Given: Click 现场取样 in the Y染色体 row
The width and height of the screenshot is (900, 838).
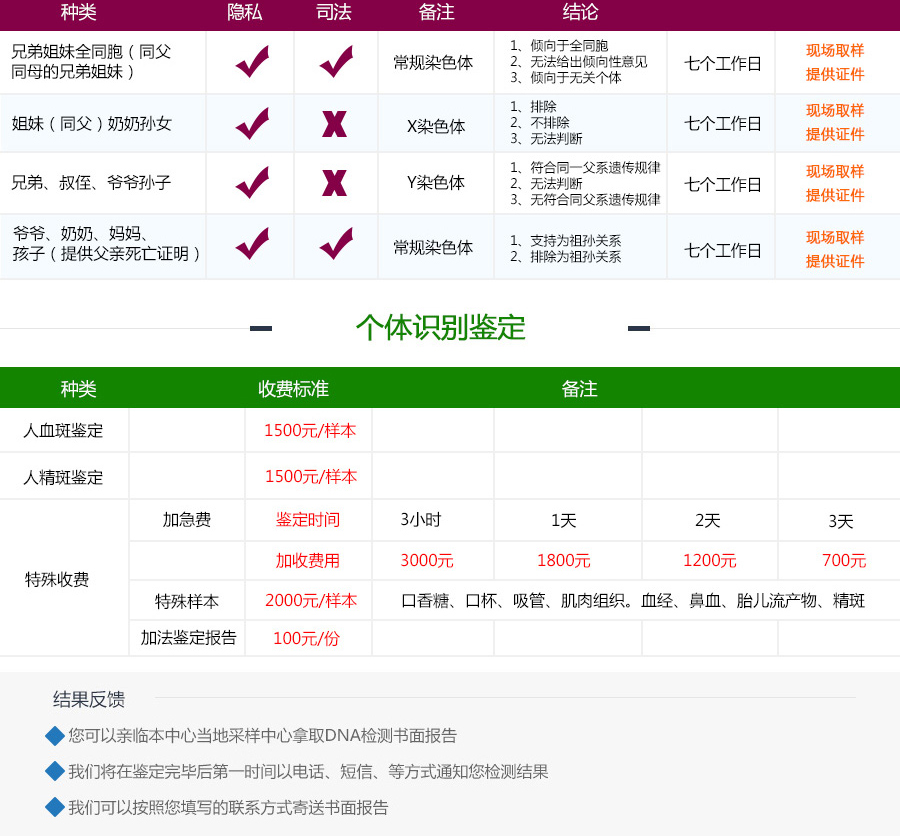Looking at the screenshot, I should pyautogui.click(x=835, y=172).
